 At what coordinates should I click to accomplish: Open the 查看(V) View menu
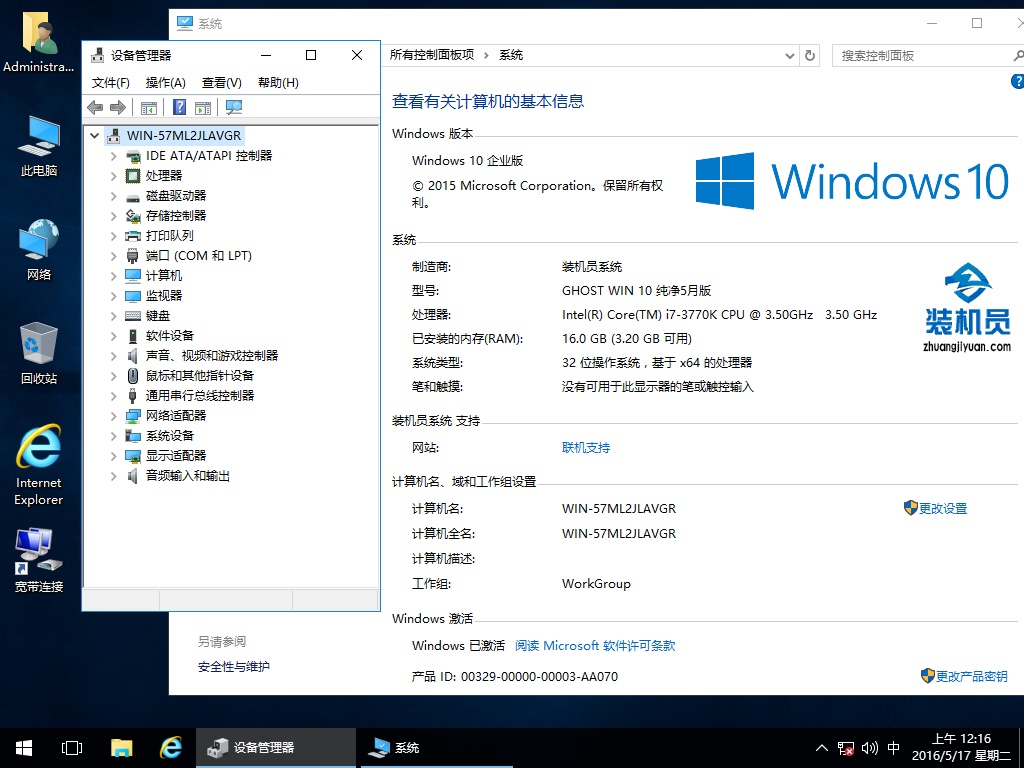pos(221,83)
